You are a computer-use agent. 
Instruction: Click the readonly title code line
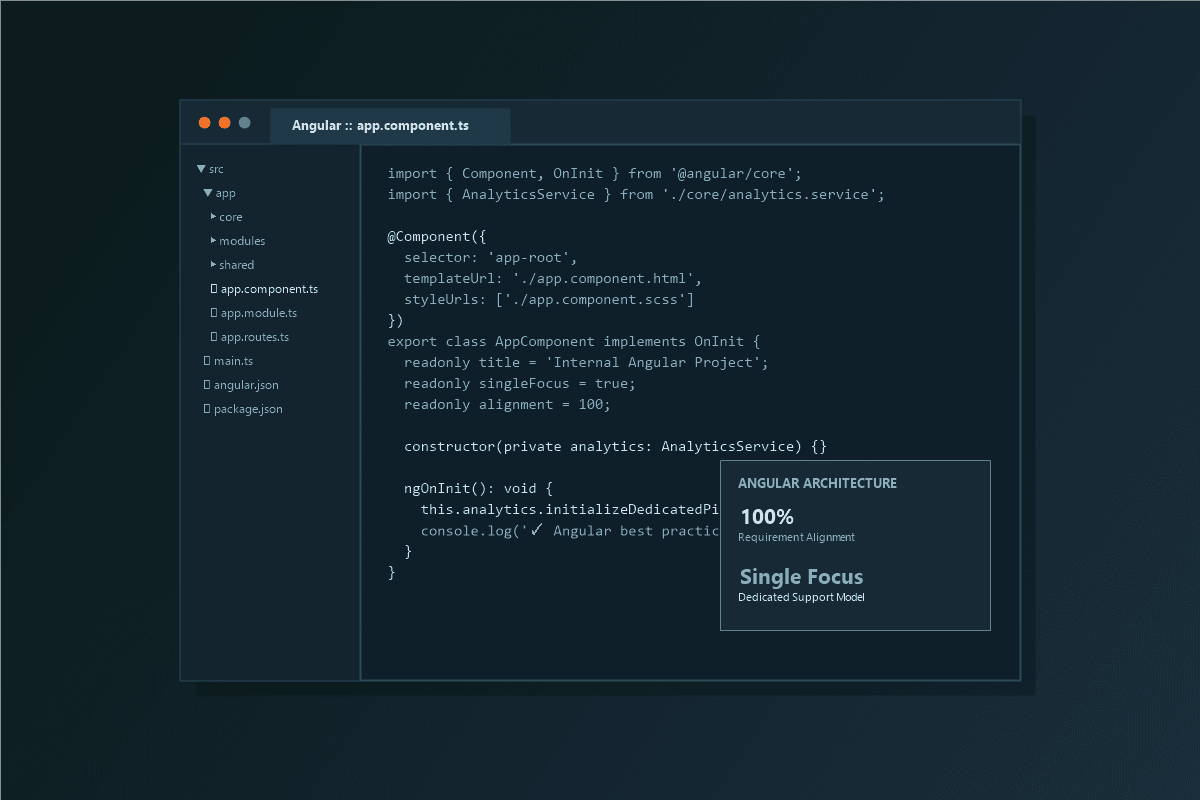point(586,362)
